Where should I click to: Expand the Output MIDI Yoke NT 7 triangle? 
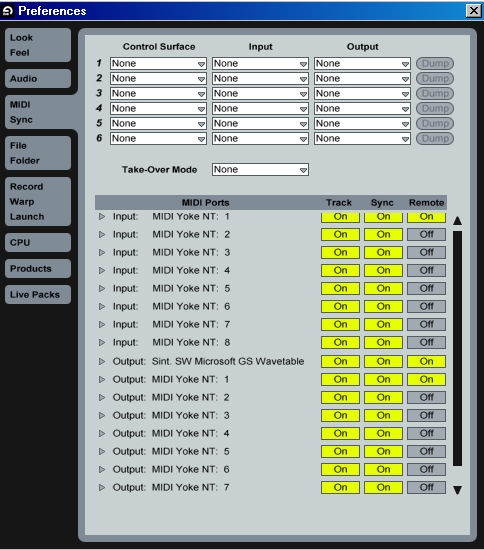click(x=102, y=487)
